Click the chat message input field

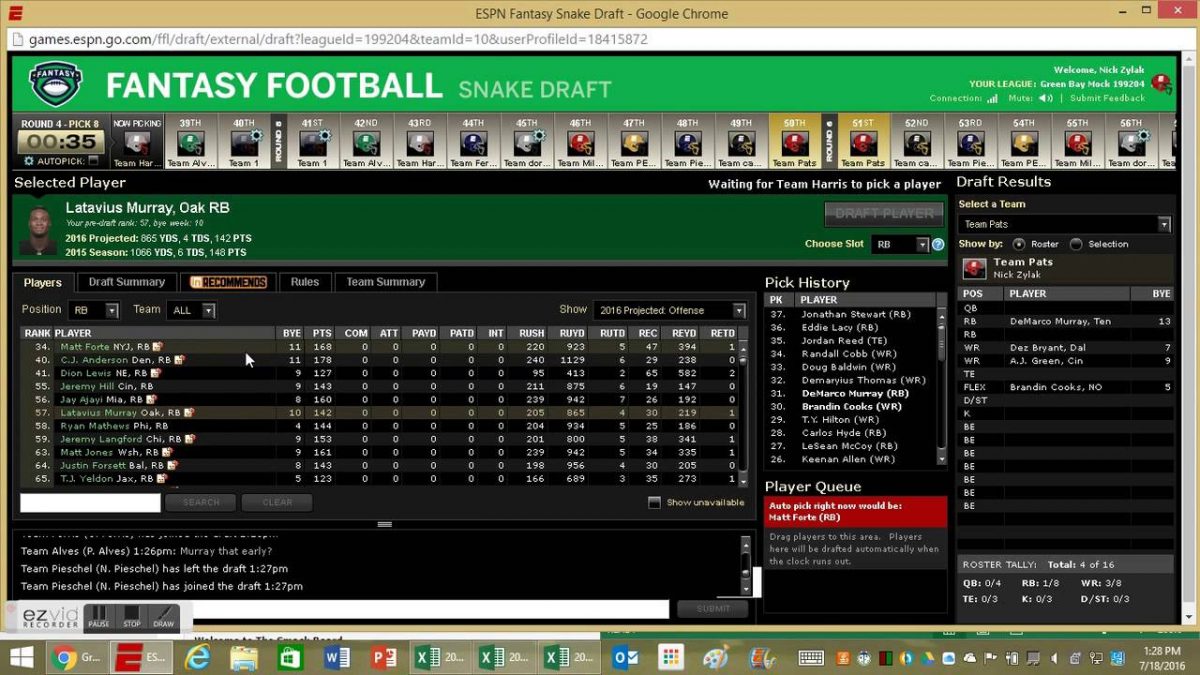pyautogui.click(x=430, y=609)
